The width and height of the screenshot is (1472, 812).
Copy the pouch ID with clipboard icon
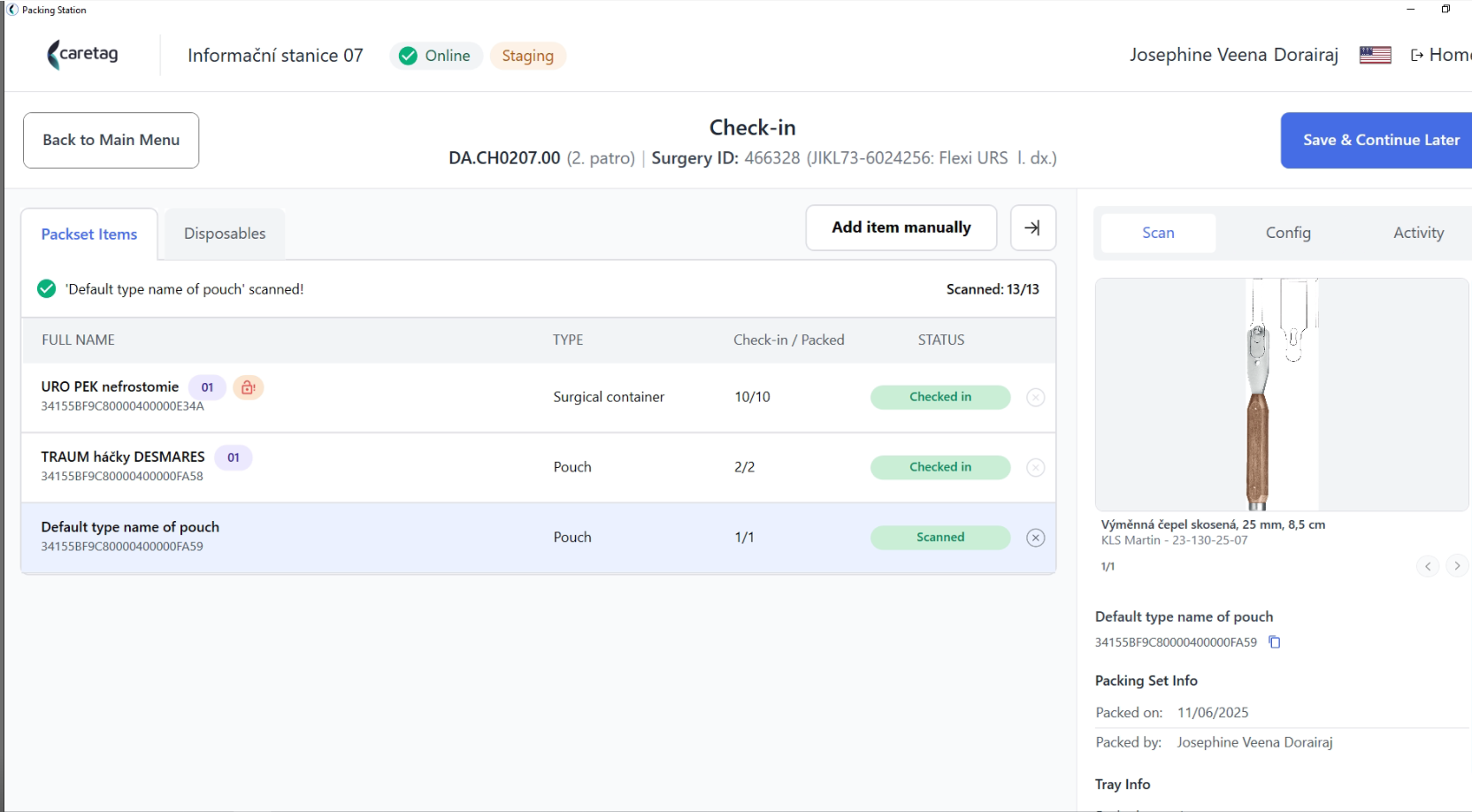(1275, 642)
